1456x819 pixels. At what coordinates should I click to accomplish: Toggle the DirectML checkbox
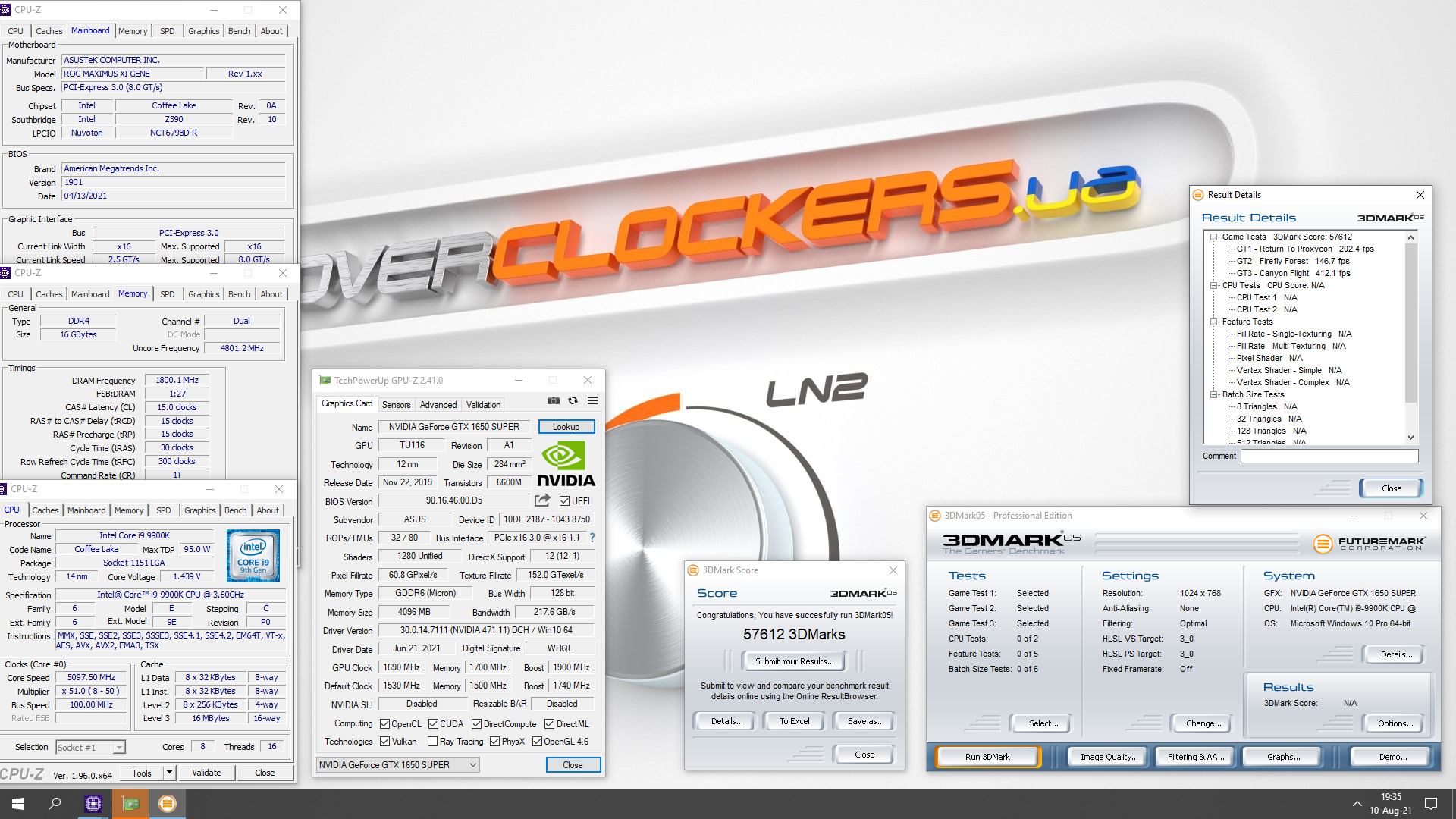549,723
